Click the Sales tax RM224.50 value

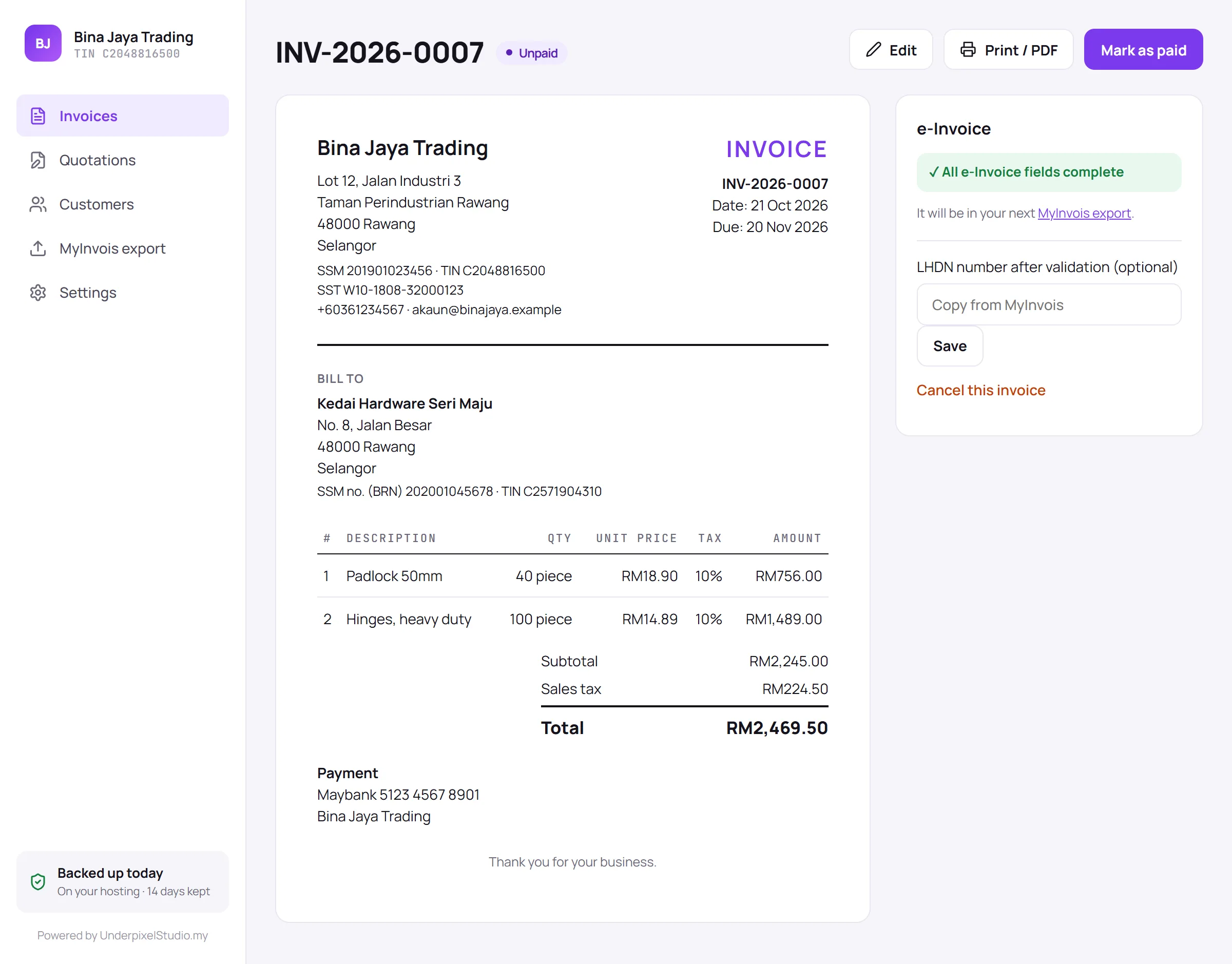click(x=795, y=689)
